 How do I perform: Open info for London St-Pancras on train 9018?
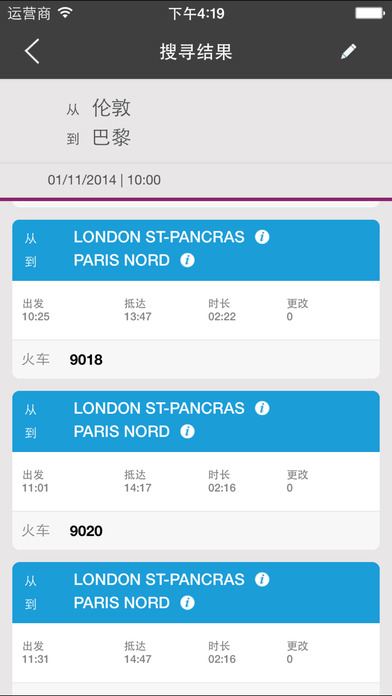point(262,237)
